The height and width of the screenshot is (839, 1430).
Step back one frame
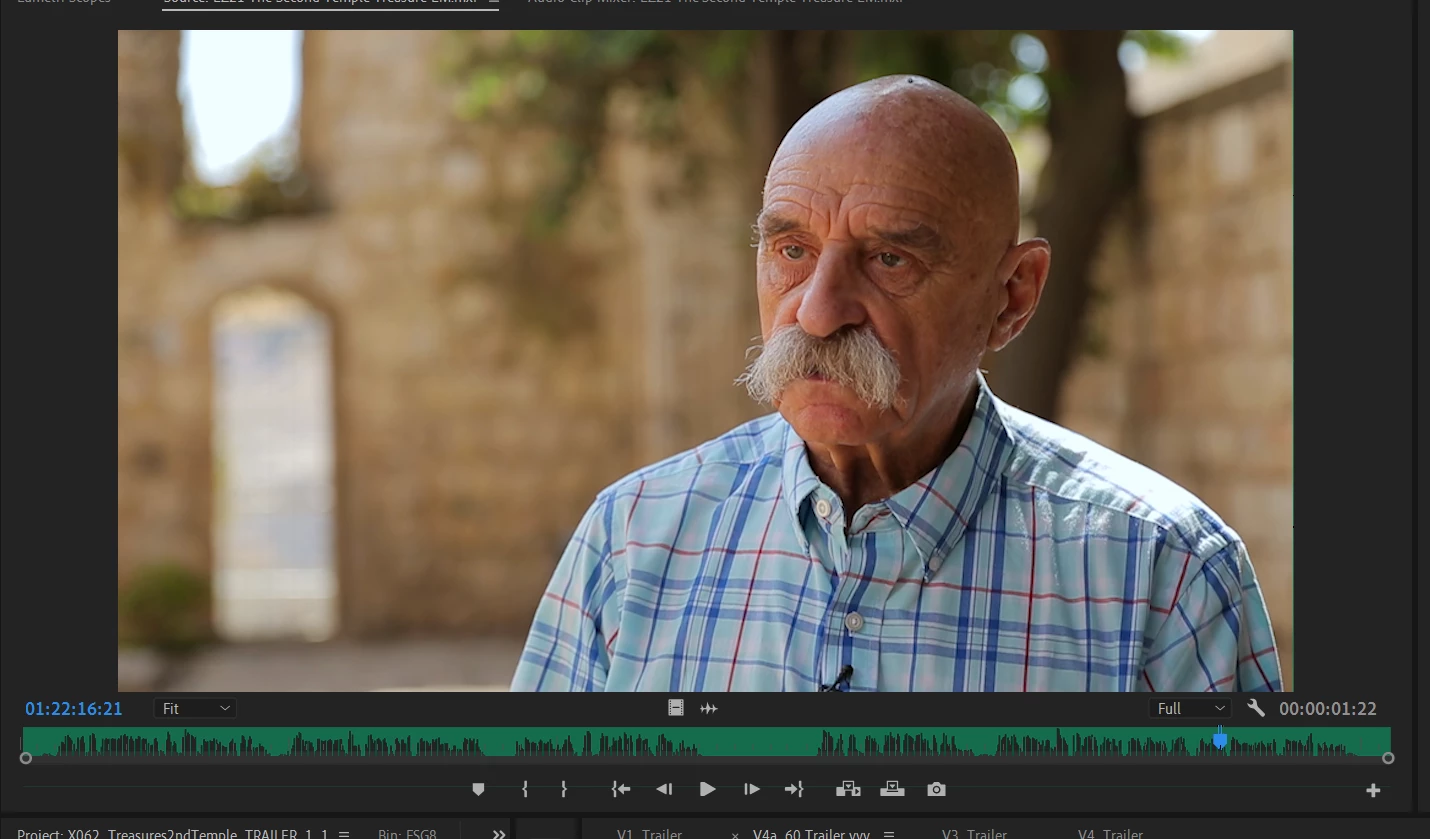pyautogui.click(x=664, y=789)
